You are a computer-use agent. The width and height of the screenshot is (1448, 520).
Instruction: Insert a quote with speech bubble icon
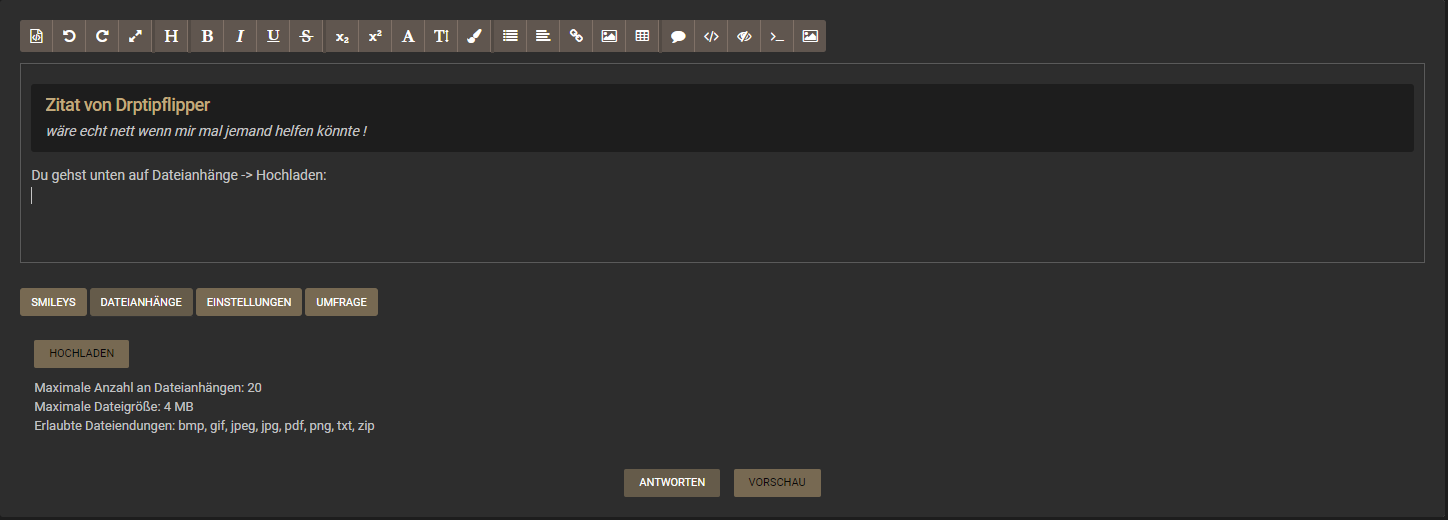678,36
